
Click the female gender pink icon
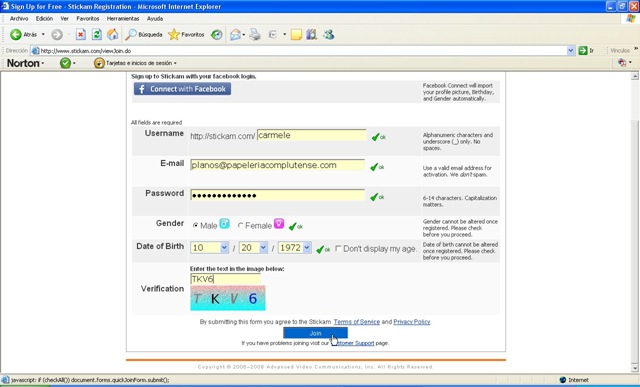pyautogui.click(x=279, y=223)
